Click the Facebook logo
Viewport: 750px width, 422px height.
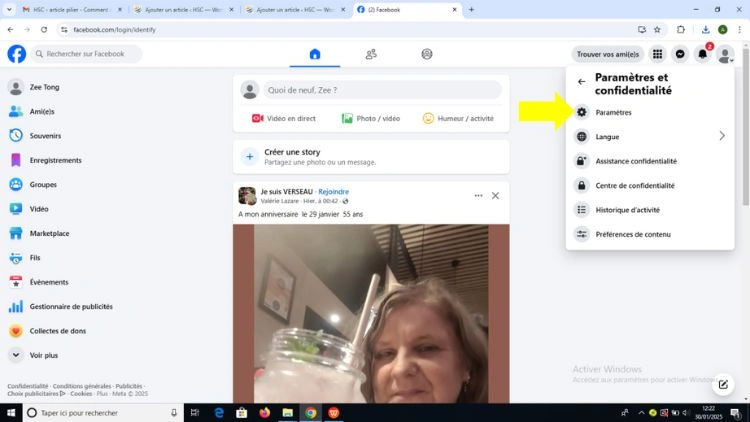pyautogui.click(x=17, y=54)
